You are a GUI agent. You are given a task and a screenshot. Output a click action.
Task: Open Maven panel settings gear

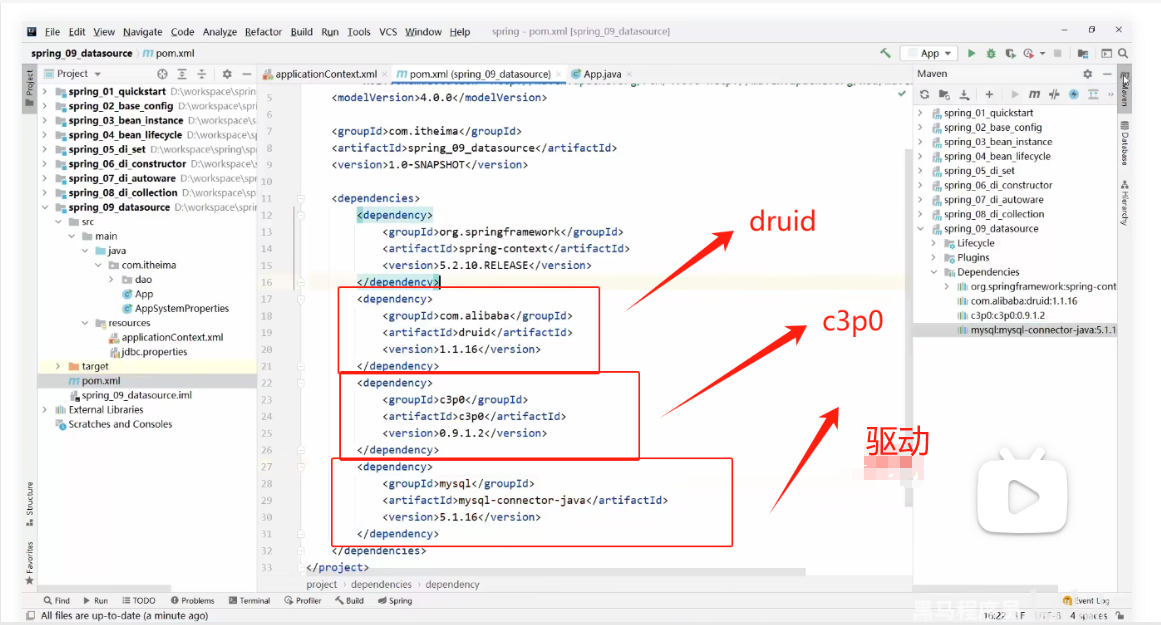click(x=1088, y=74)
